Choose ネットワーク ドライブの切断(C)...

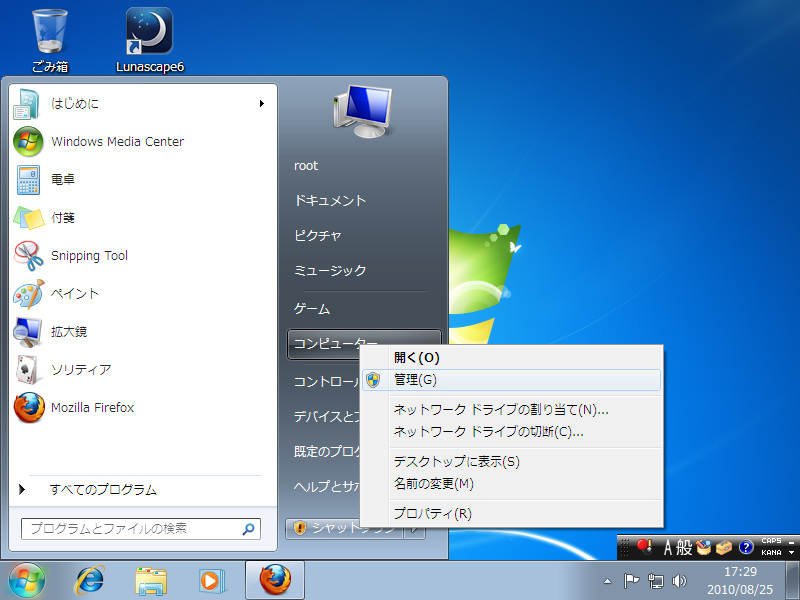point(510,432)
